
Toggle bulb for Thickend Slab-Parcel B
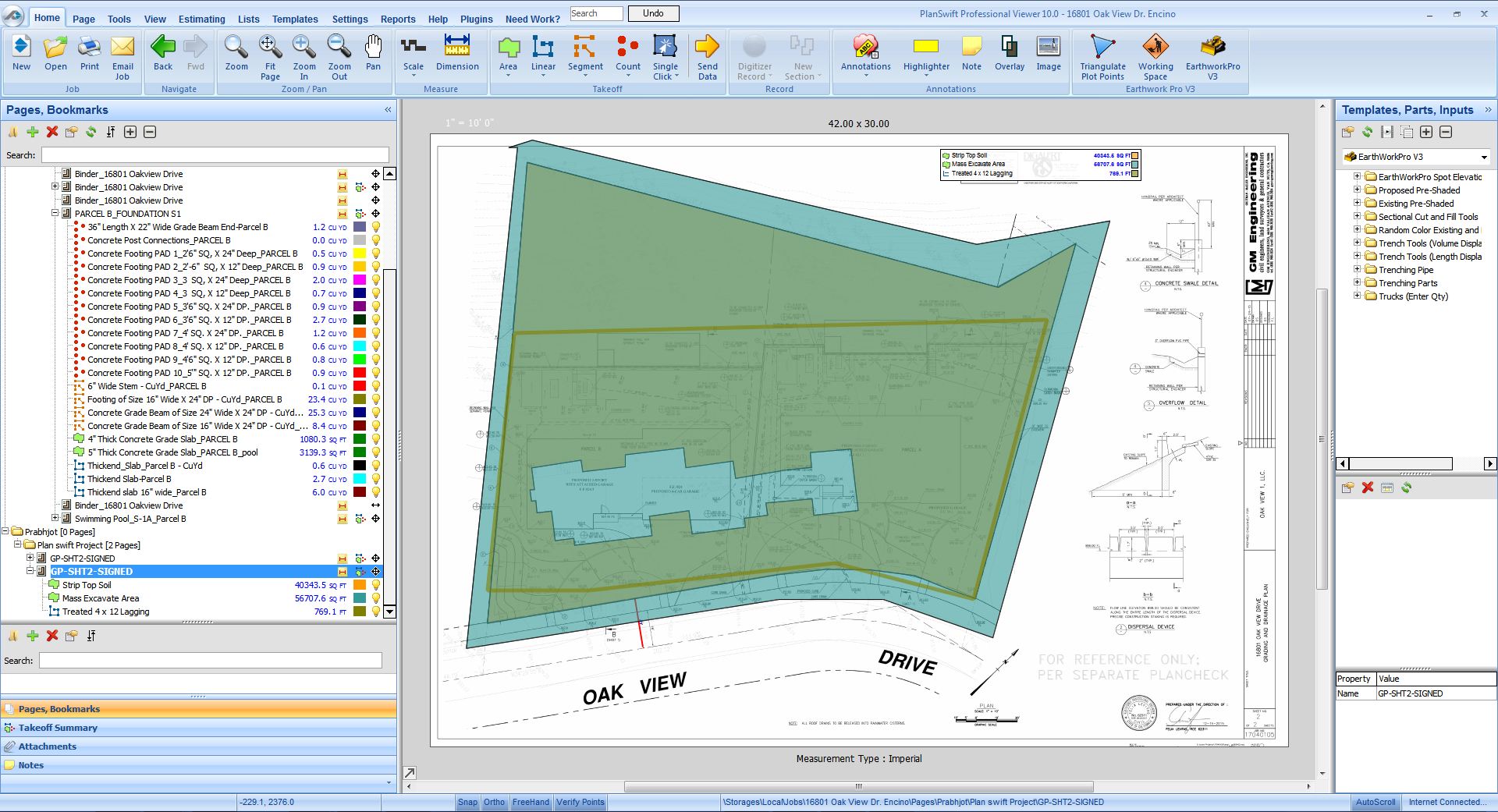click(376, 479)
